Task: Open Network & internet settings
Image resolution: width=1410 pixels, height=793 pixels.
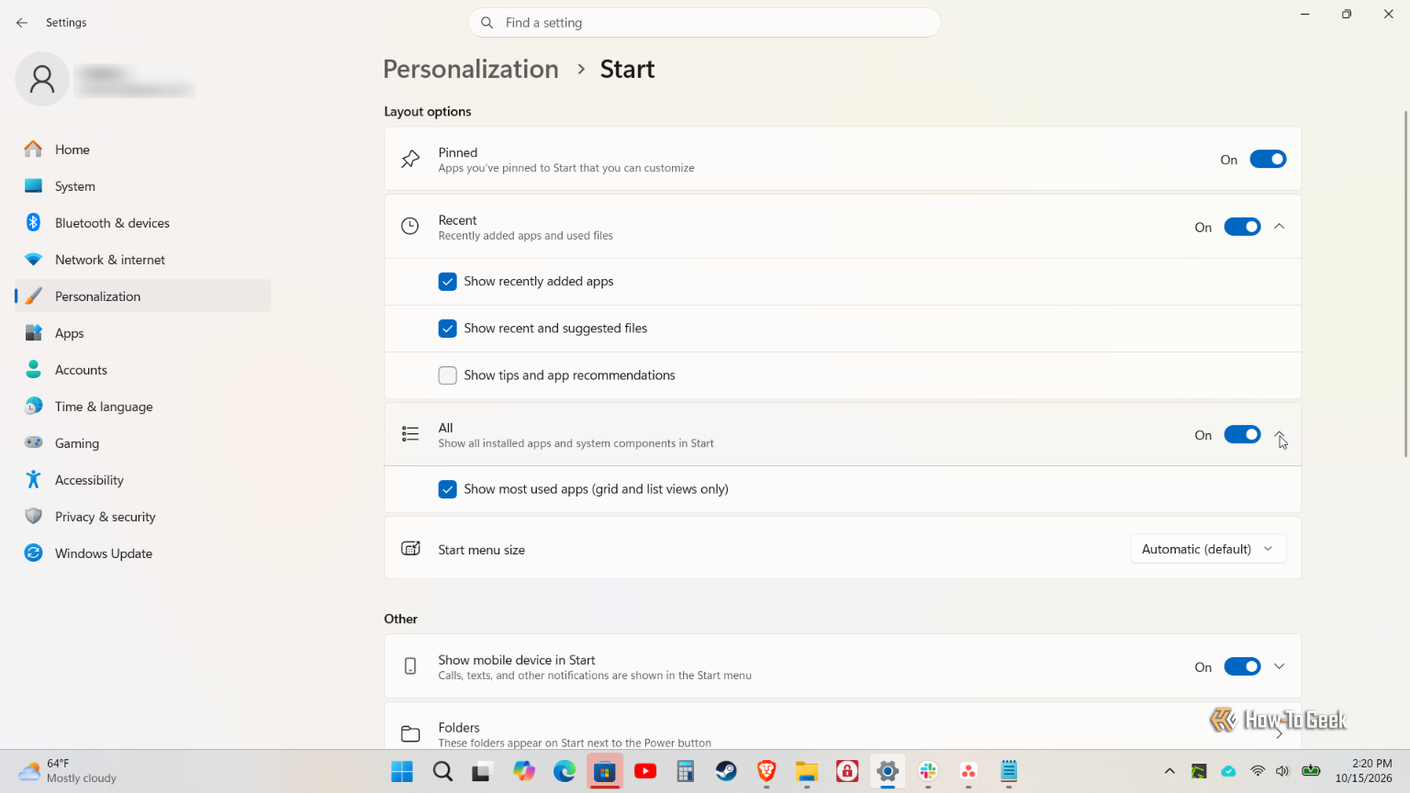Action: 143,260
